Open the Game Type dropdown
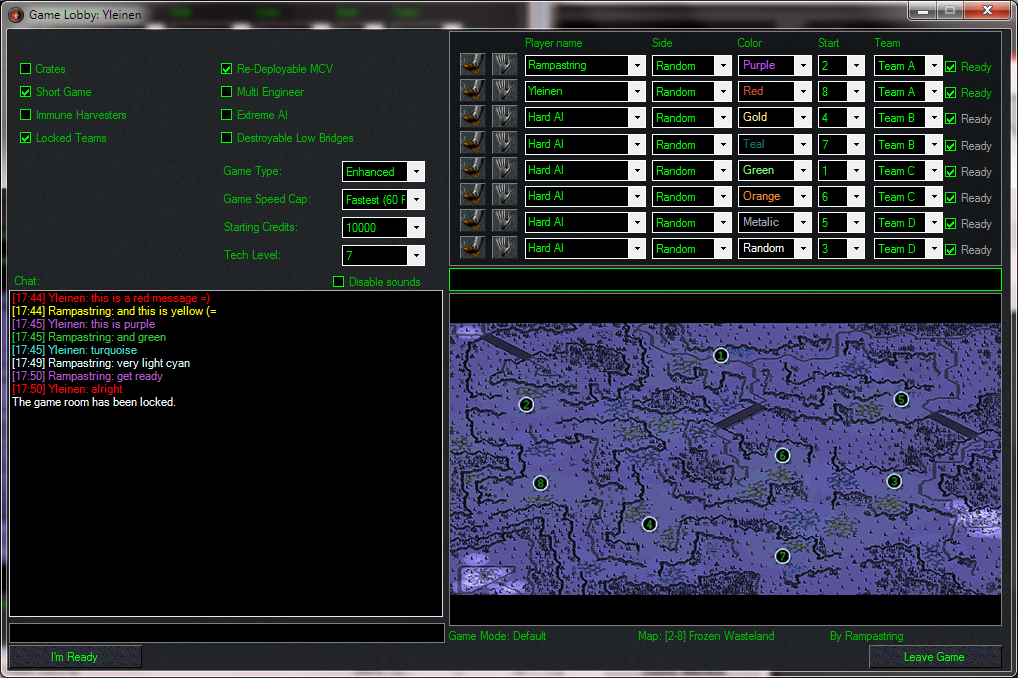Image resolution: width=1018 pixels, height=678 pixels. pyautogui.click(x=384, y=171)
